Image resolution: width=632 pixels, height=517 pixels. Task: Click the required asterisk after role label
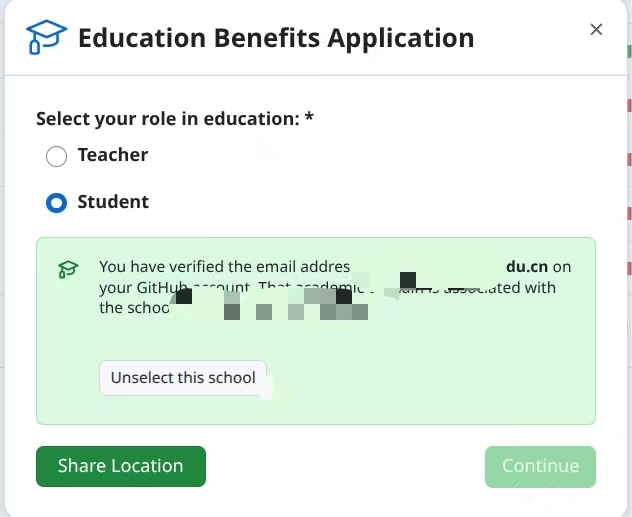click(309, 118)
